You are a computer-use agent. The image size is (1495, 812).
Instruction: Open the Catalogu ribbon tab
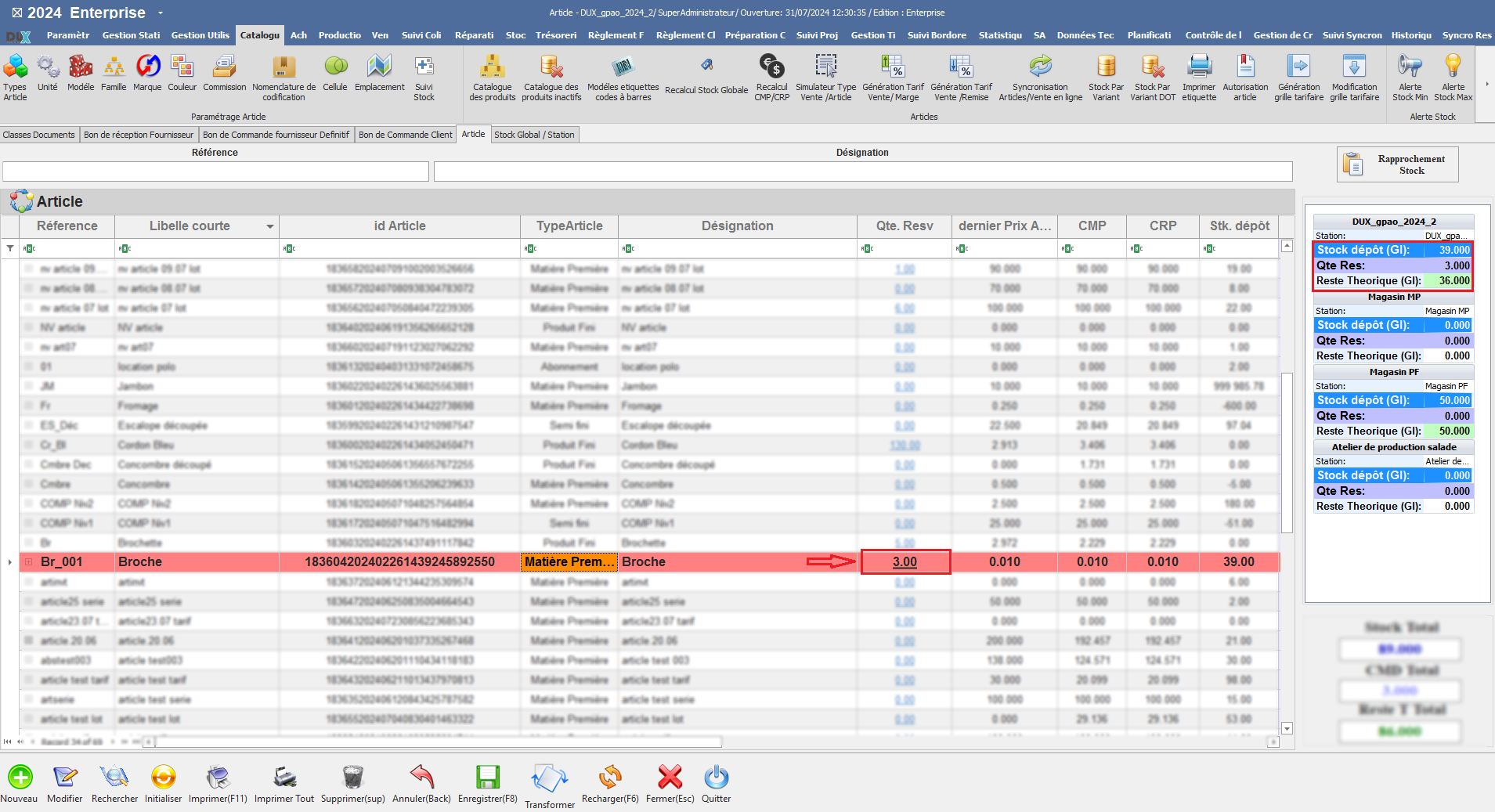pos(260,35)
